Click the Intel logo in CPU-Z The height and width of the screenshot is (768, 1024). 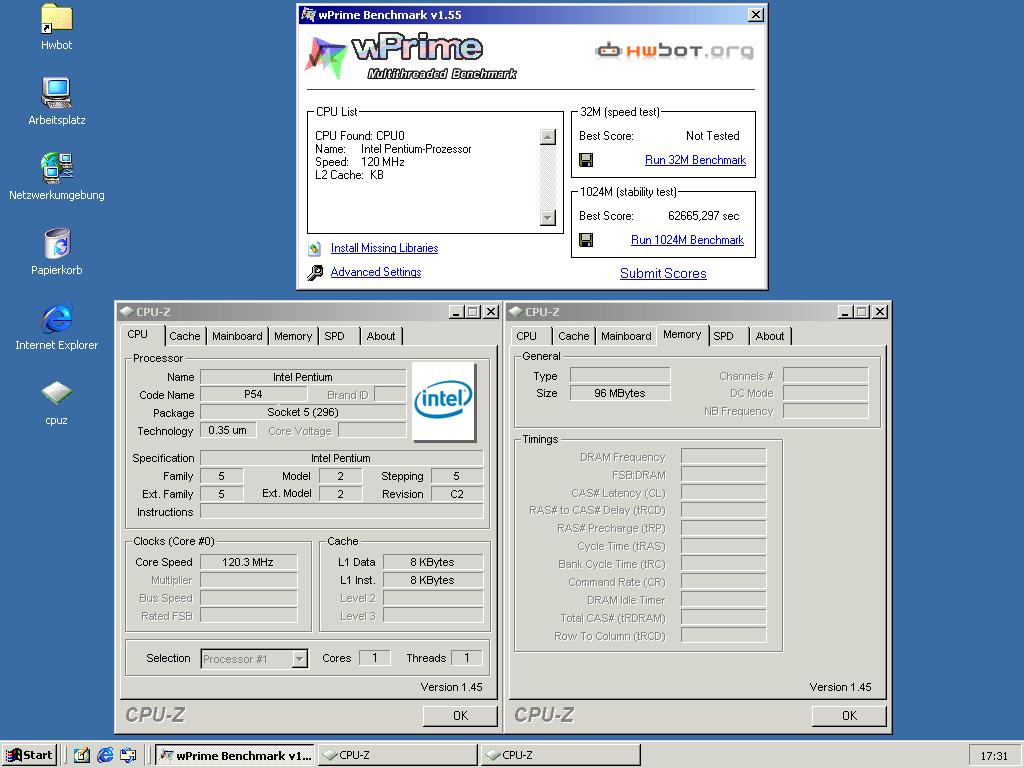443,401
